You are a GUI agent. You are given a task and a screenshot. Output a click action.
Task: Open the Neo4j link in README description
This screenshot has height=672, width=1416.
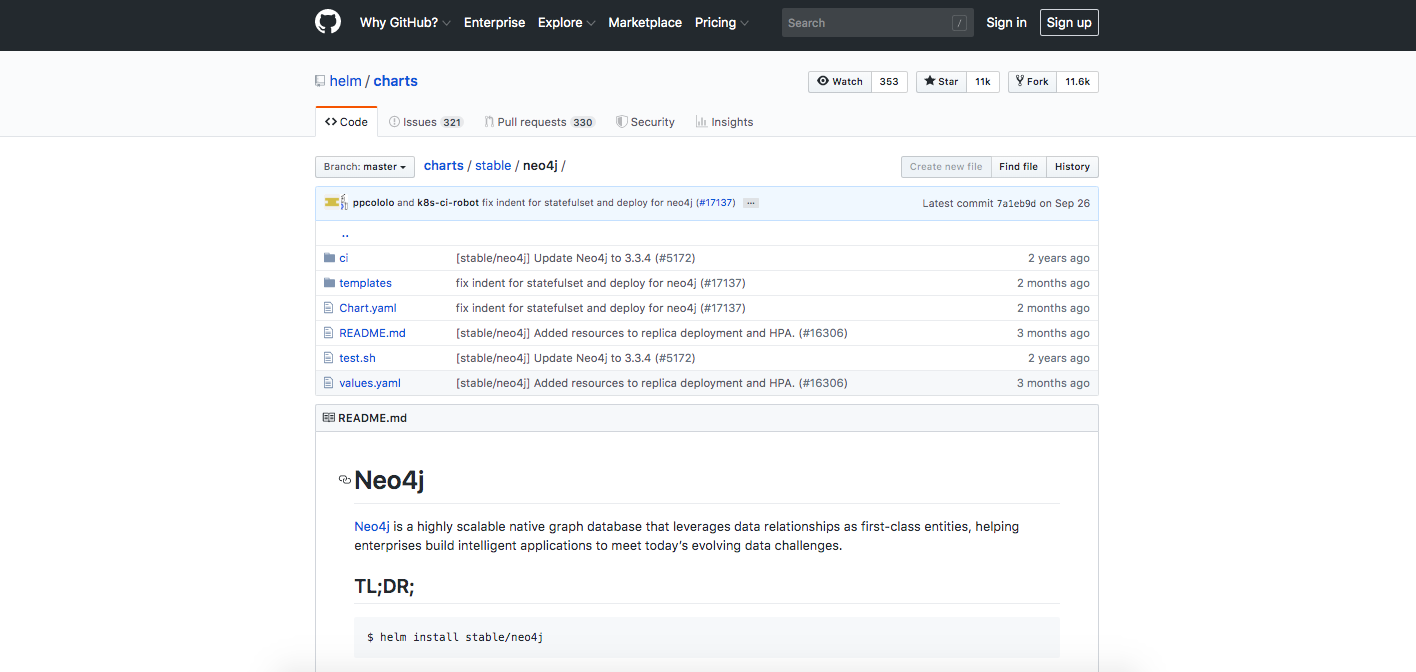(x=372, y=526)
